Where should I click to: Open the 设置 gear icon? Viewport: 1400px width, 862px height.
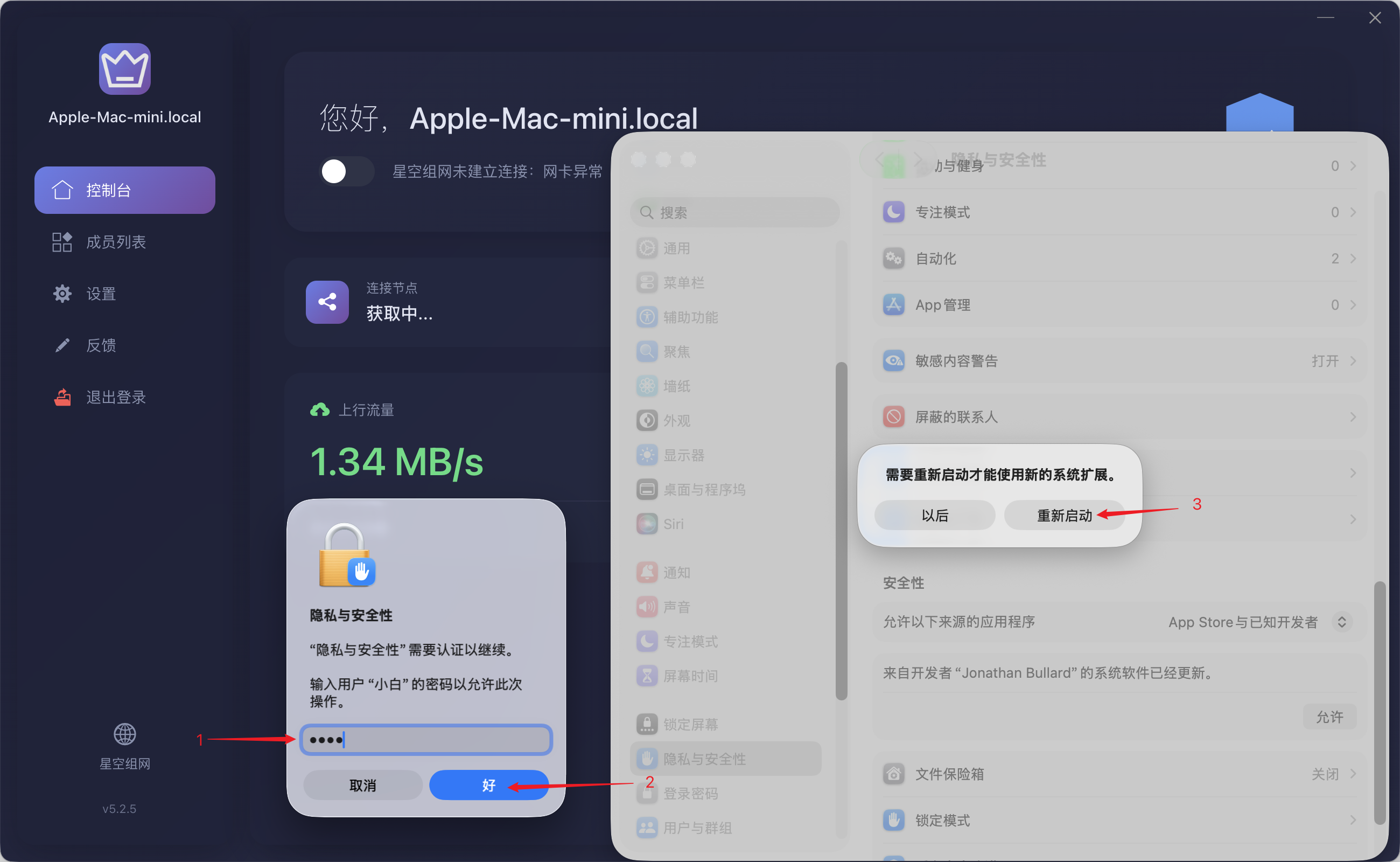pyautogui.click(x=61, y=293)
